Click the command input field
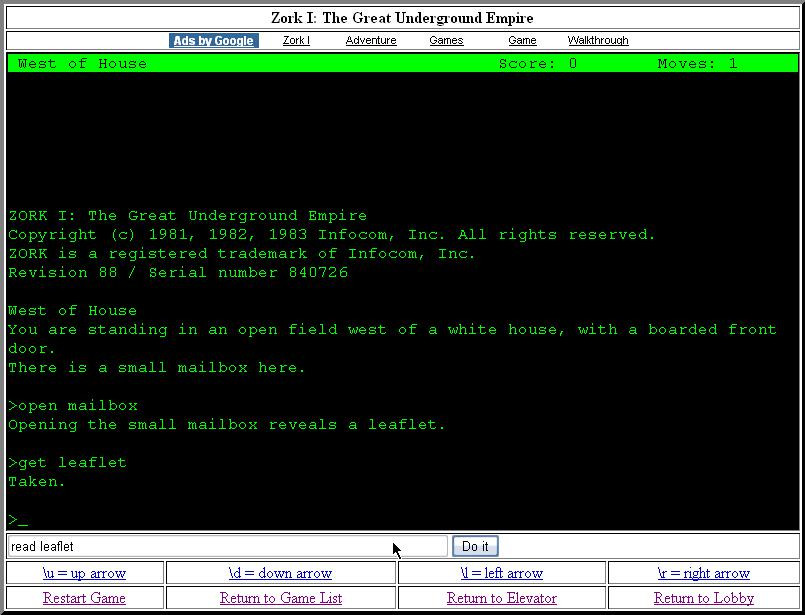The width and height of the screenshot is (805, 615). (228, 546)
